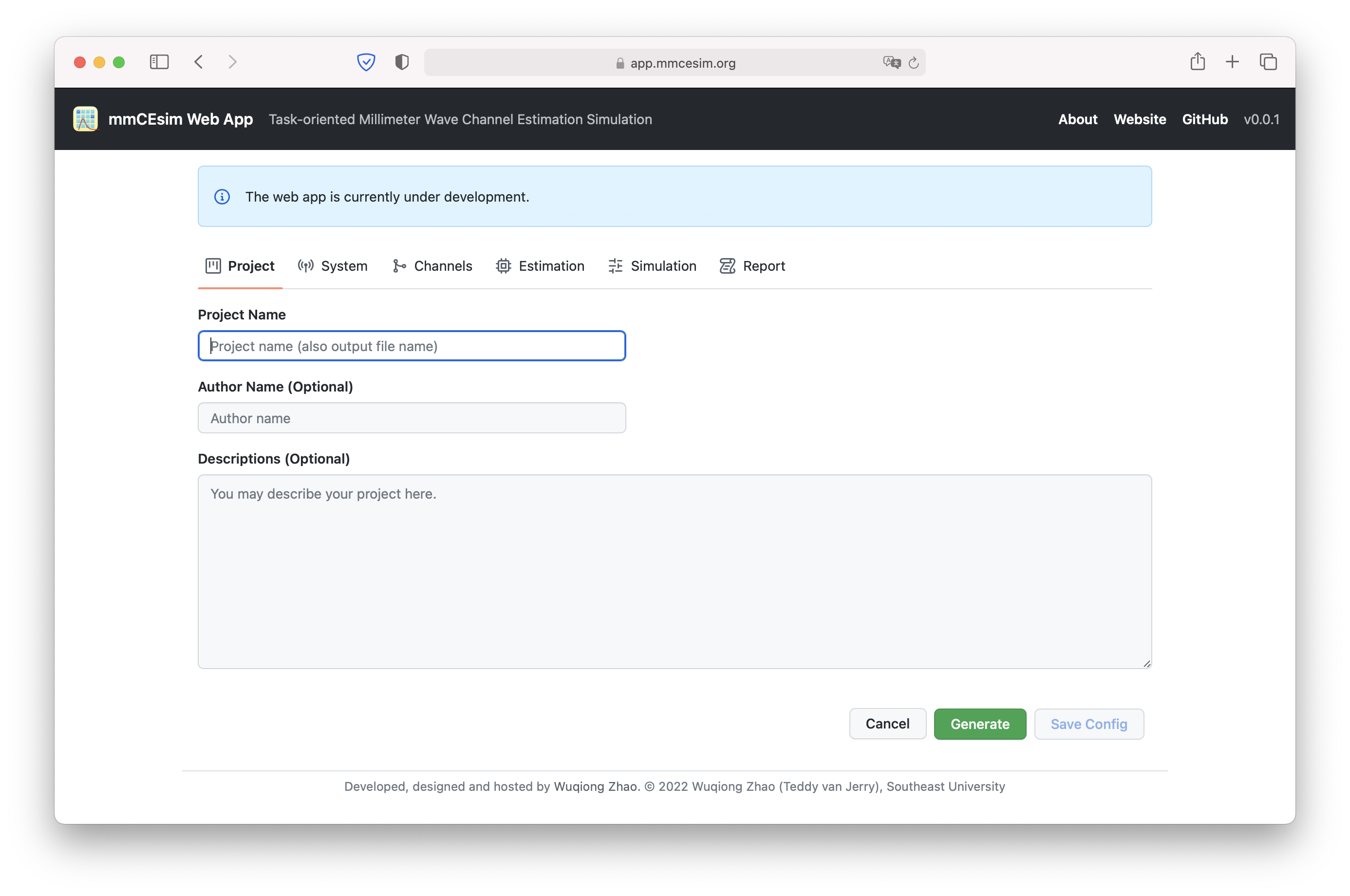Click the Project Name input field
Screen dimensions: 1350x896
click(412, 346)
